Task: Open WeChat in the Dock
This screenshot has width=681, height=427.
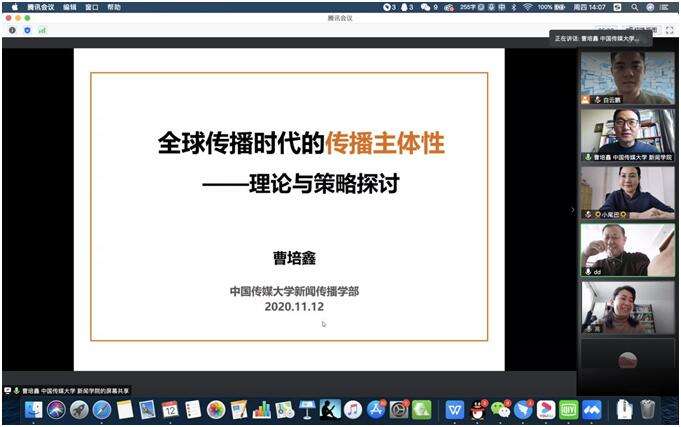Action: pyautogui.click(x=500, y=410)
